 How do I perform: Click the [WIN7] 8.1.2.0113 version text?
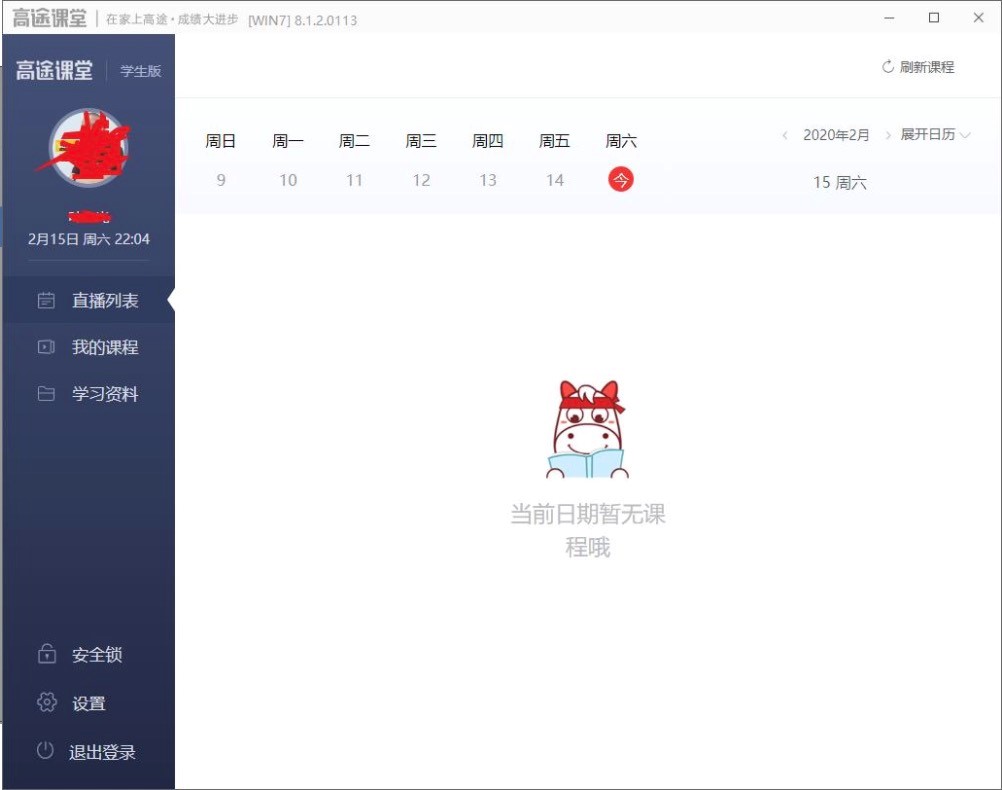(x=302, y=20)
